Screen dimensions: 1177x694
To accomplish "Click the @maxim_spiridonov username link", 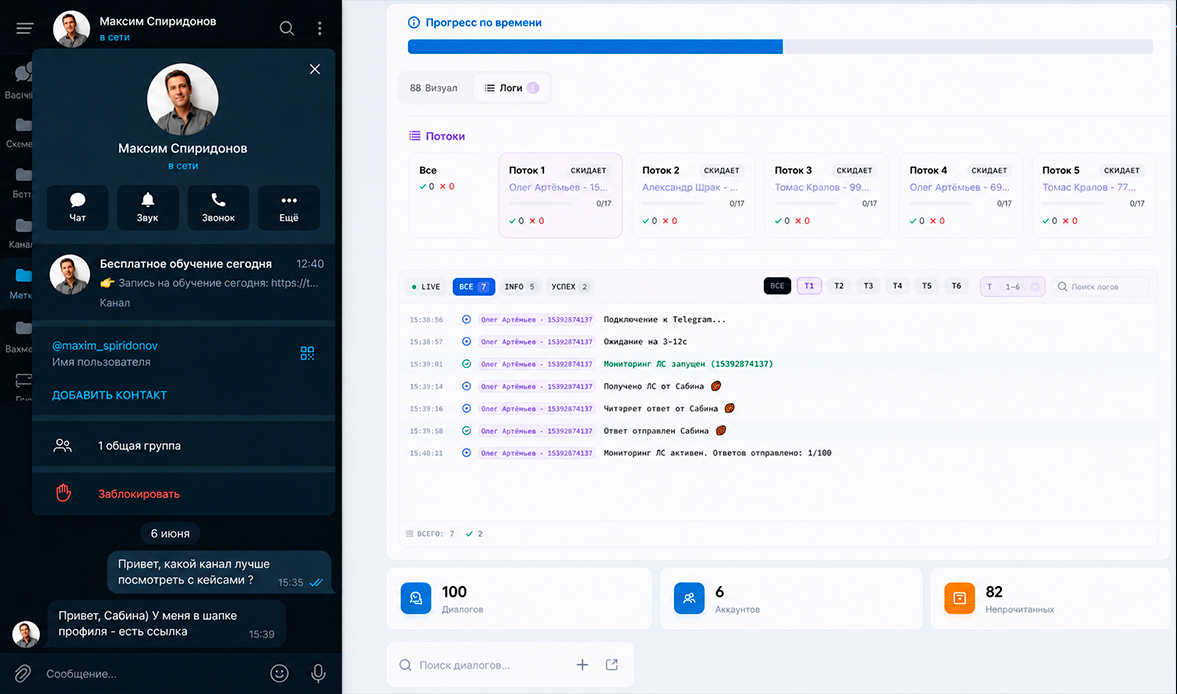I will coord(104,346).
